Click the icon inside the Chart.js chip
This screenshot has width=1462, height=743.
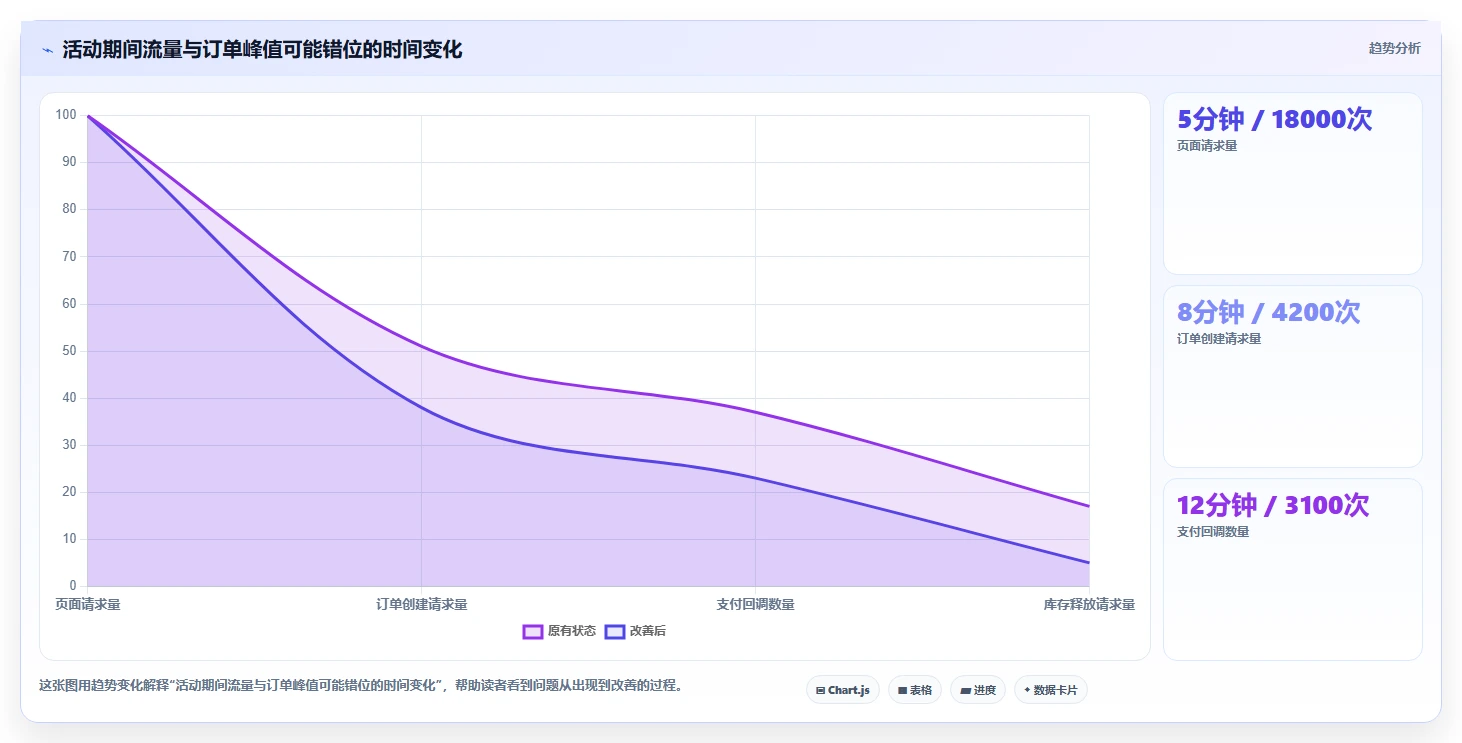click(x=821, y=691)
